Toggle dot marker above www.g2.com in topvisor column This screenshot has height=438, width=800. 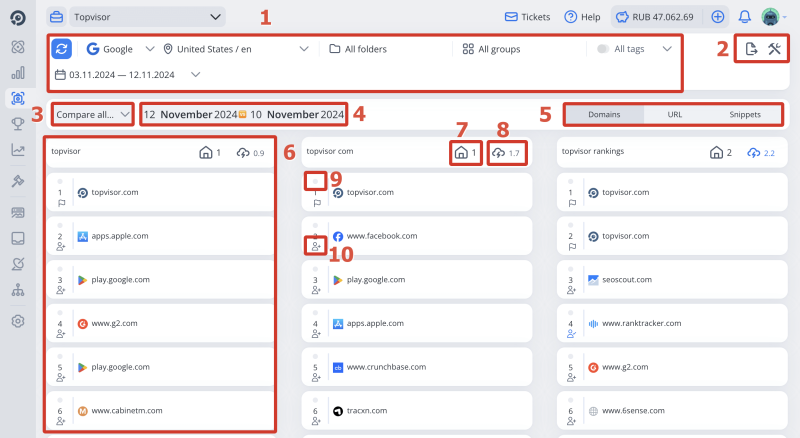60,312
